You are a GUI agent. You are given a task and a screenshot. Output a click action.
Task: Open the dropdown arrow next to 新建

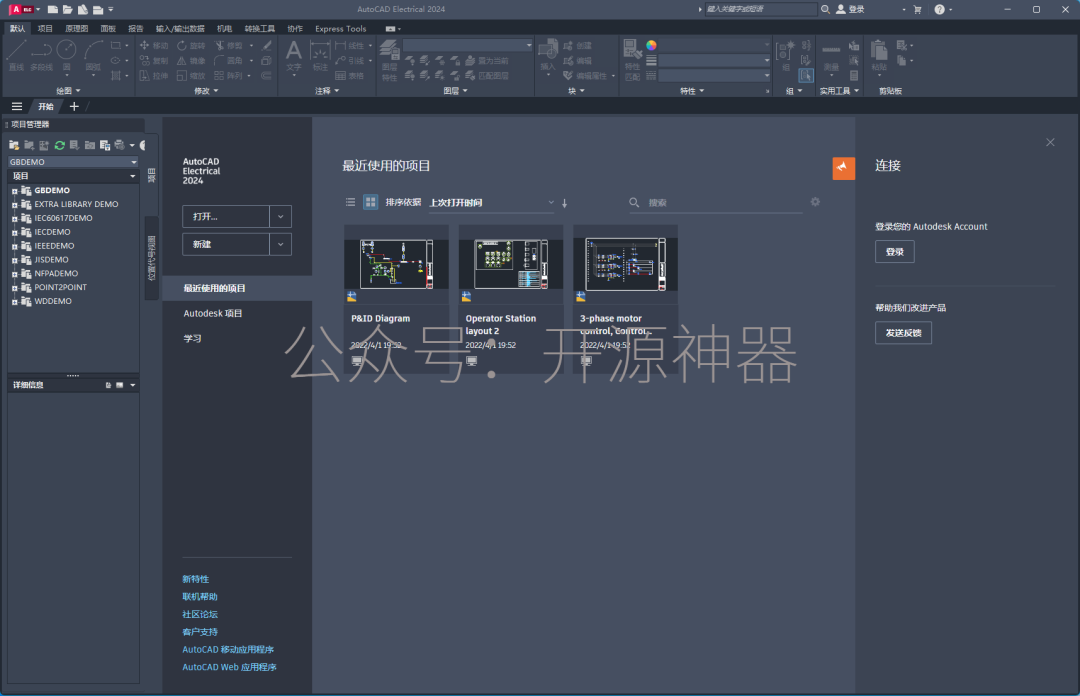280,244
